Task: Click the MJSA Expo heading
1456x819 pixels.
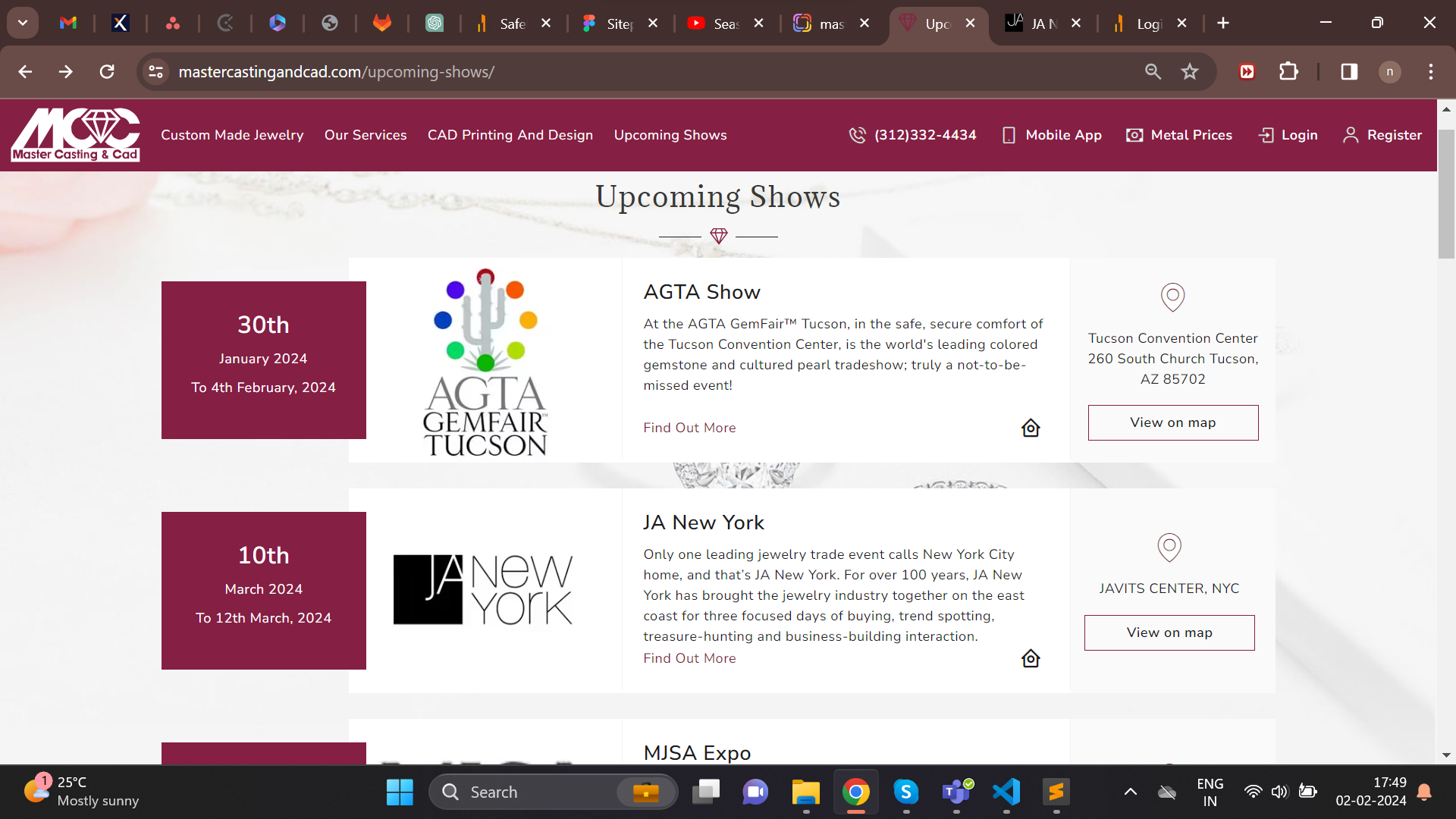Action: (x=697, y=753)
